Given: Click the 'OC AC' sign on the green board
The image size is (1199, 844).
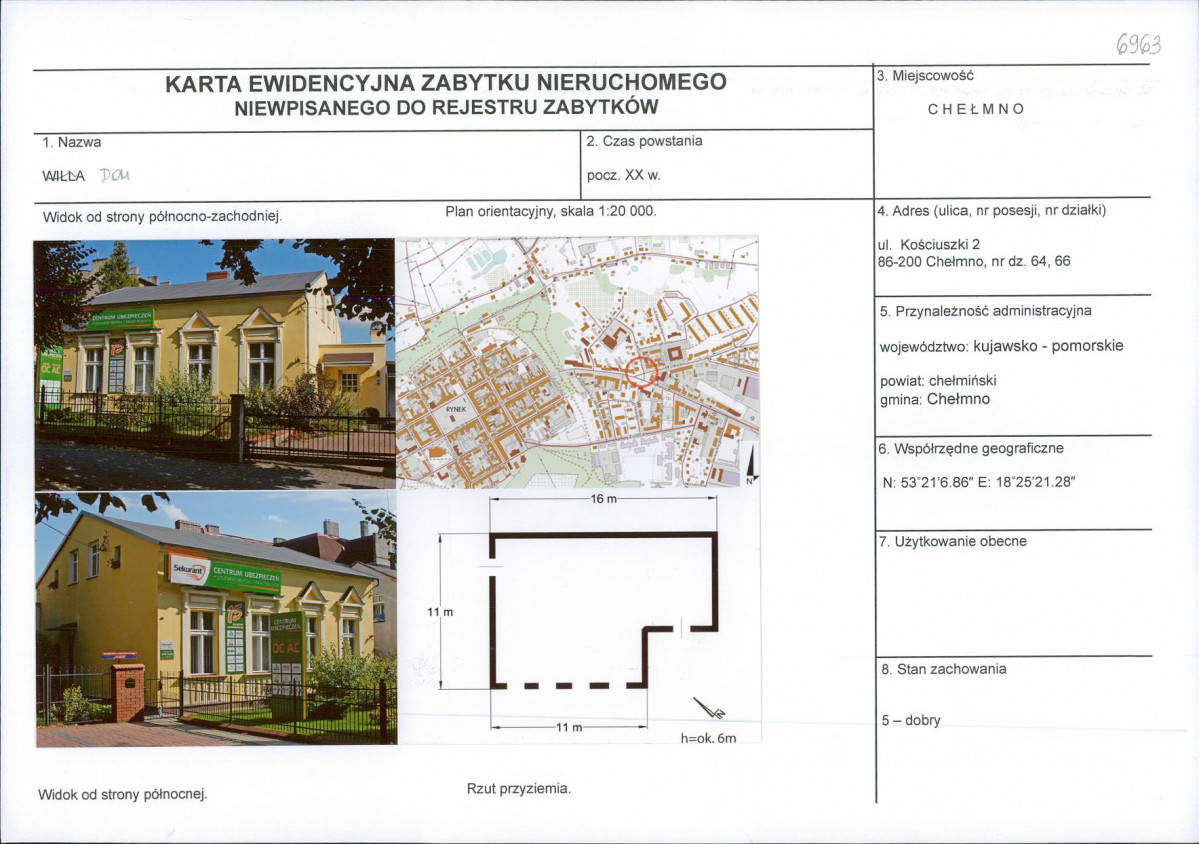Looking at the screenshot, I should click(x=286, y=647).
